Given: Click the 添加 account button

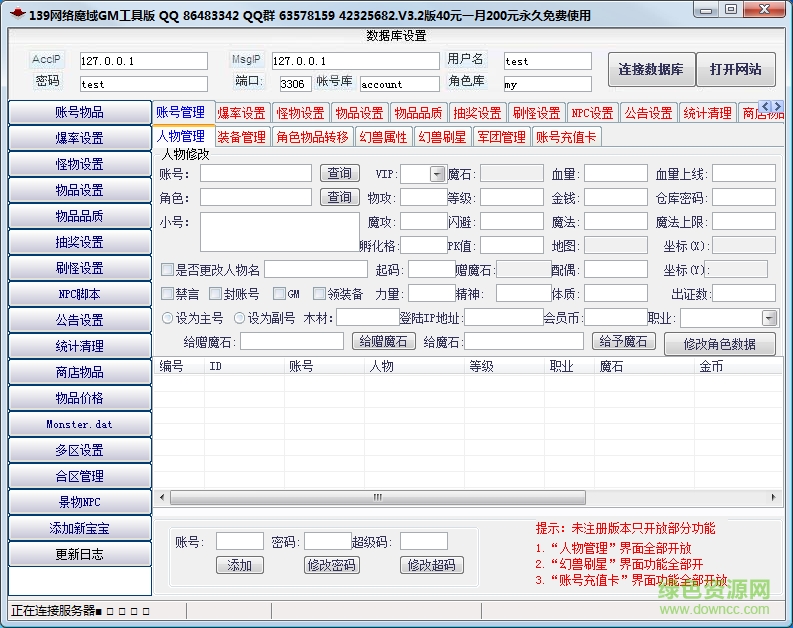Looking at the screenshot, I should [x=240, y=565].
